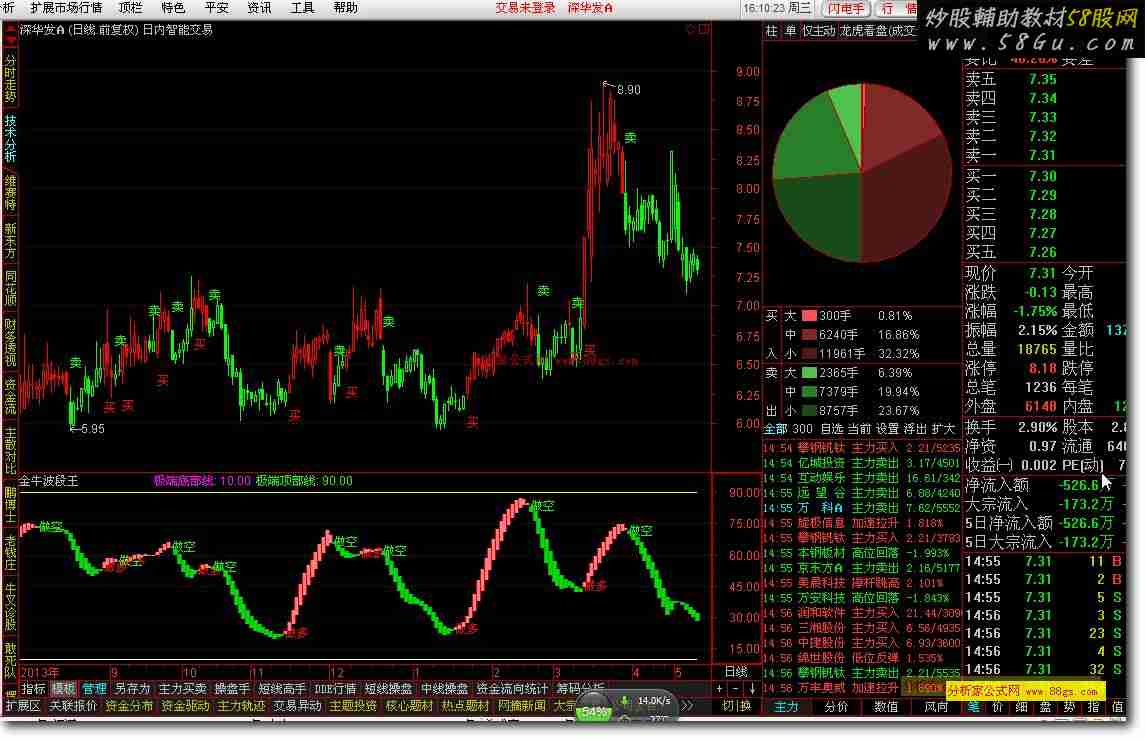The width and height of the screenshot is (1145, 739).
Task: Switch to the DDE行情 template
Action: coord(335,689)
